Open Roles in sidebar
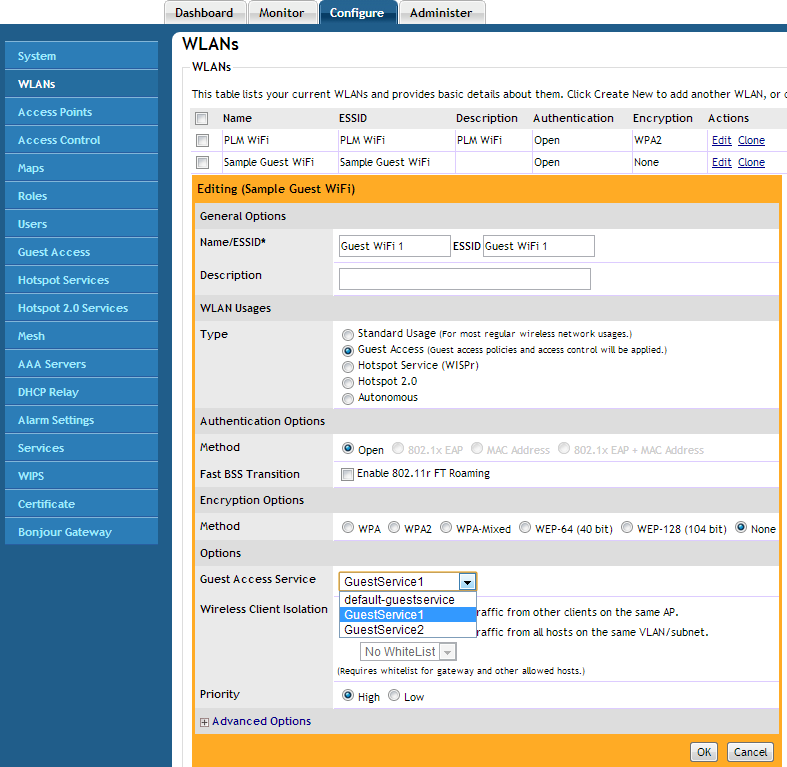 coord(81,196)
